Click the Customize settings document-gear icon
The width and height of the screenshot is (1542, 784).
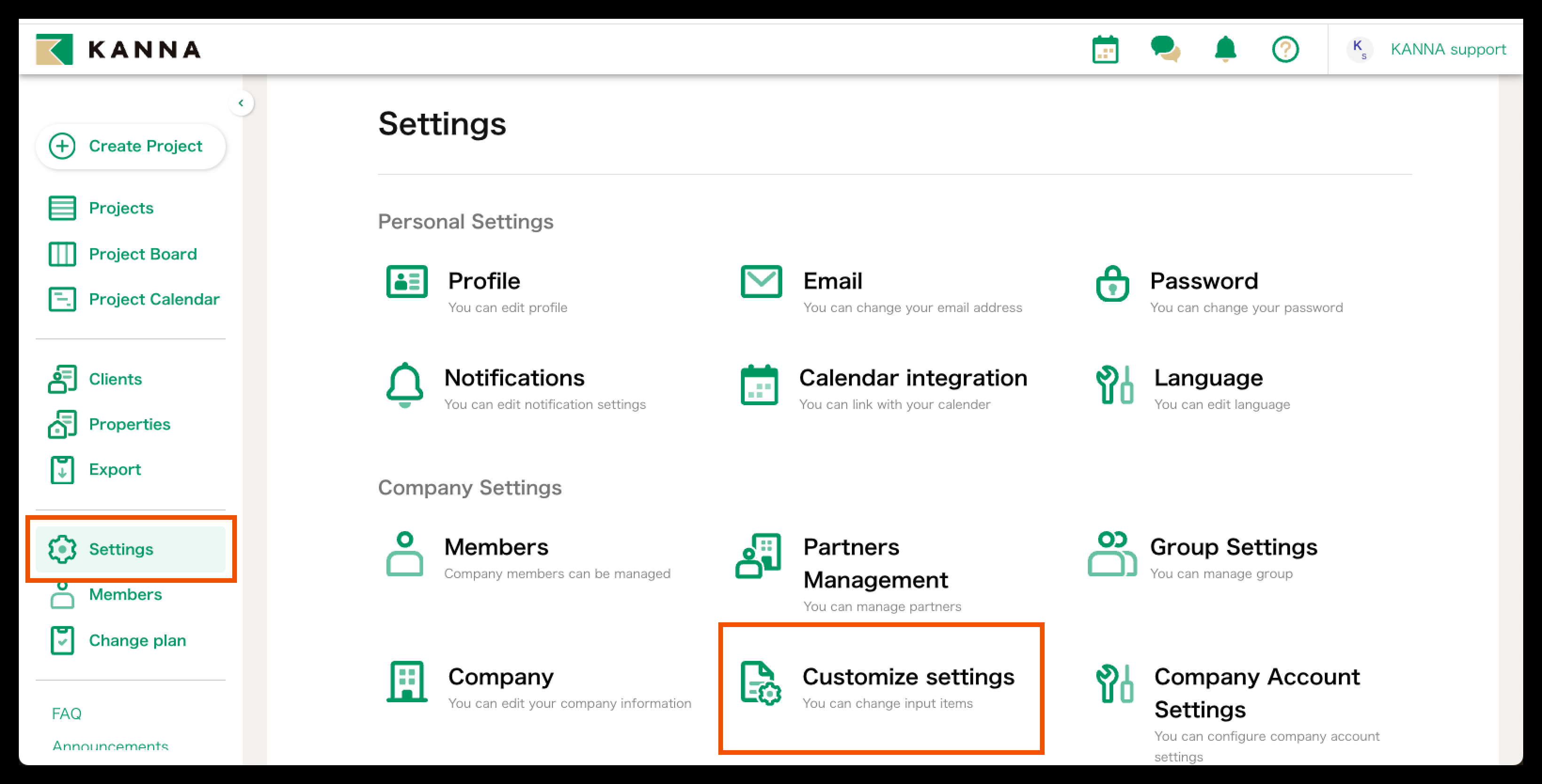(760, 682)
